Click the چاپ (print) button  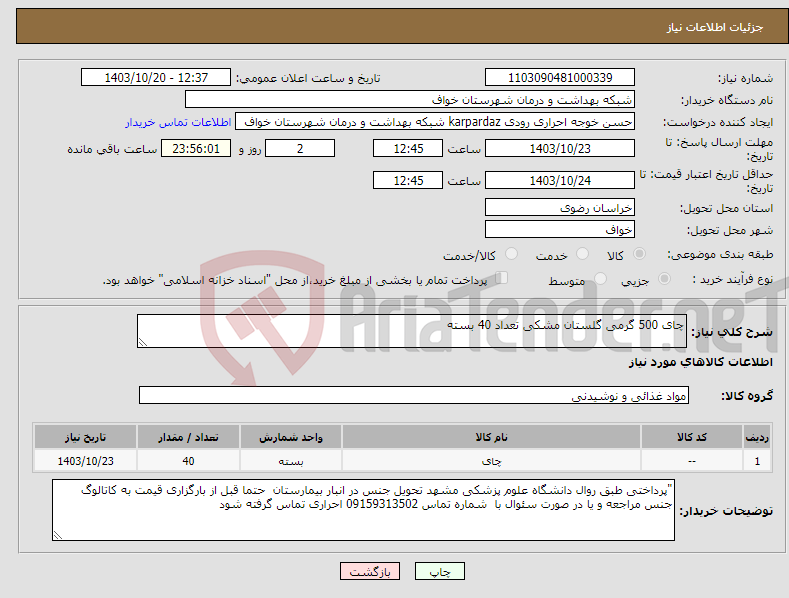[439, 571]
